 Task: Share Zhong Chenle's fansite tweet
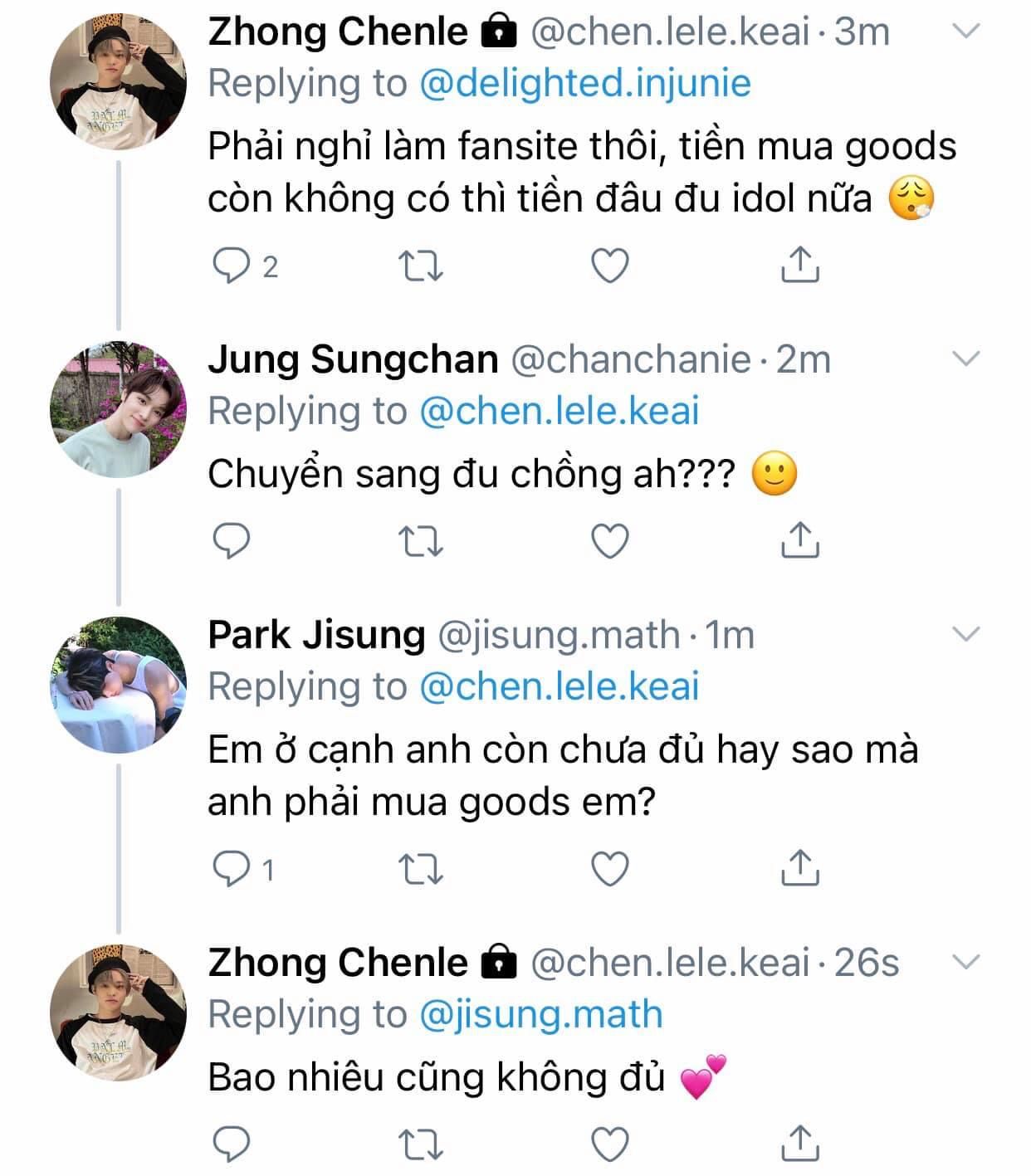(800, 265)
